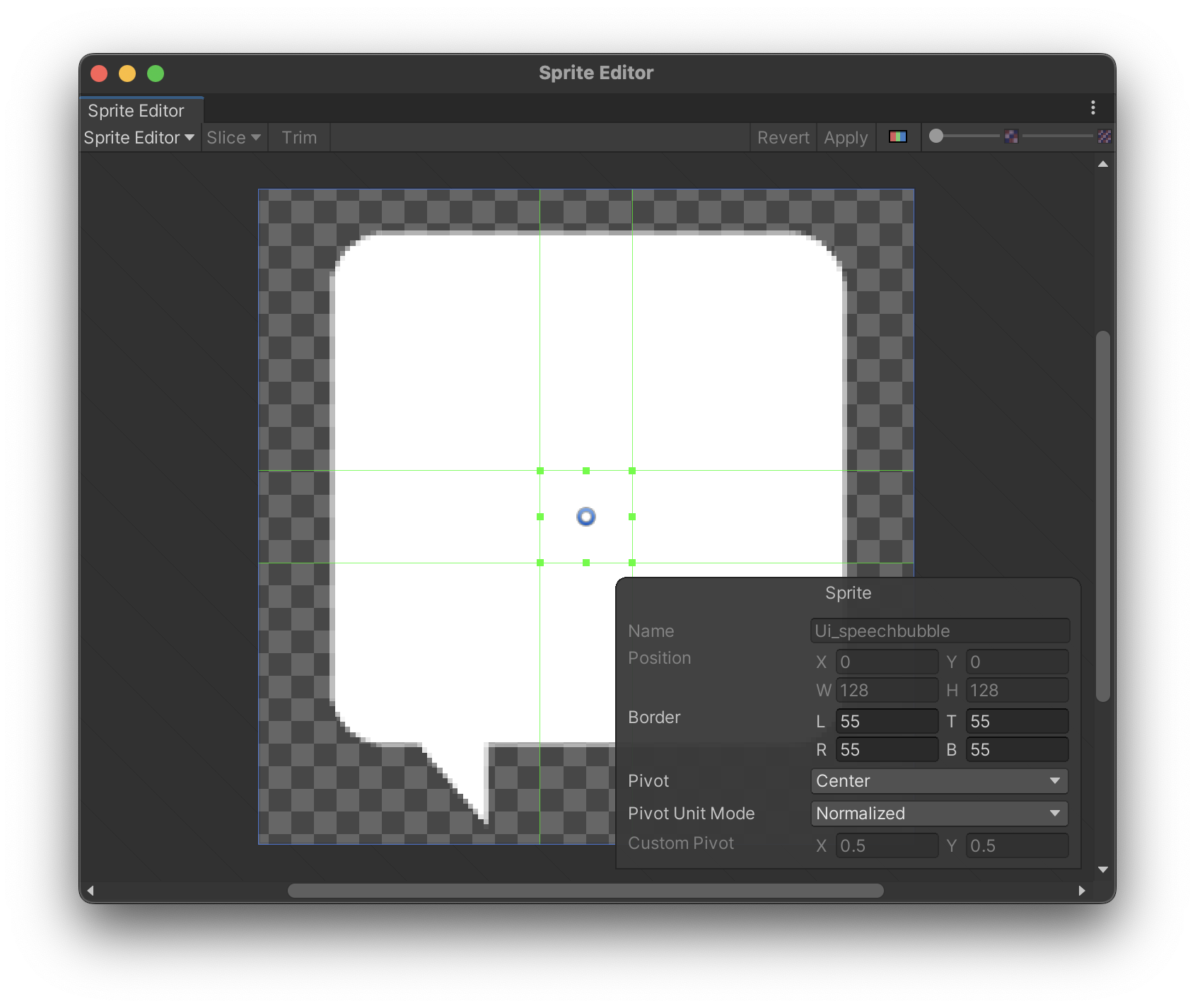1195x1008 pixels.
Task: Click the scroll up arrow
Action: coord(1102,164)
